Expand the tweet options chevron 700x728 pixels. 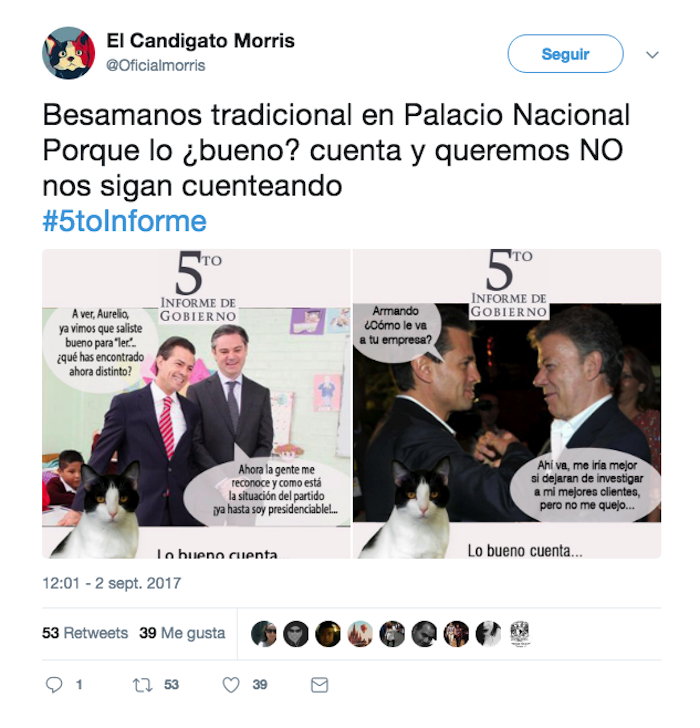pyautogui.click(x=652, y=55)
